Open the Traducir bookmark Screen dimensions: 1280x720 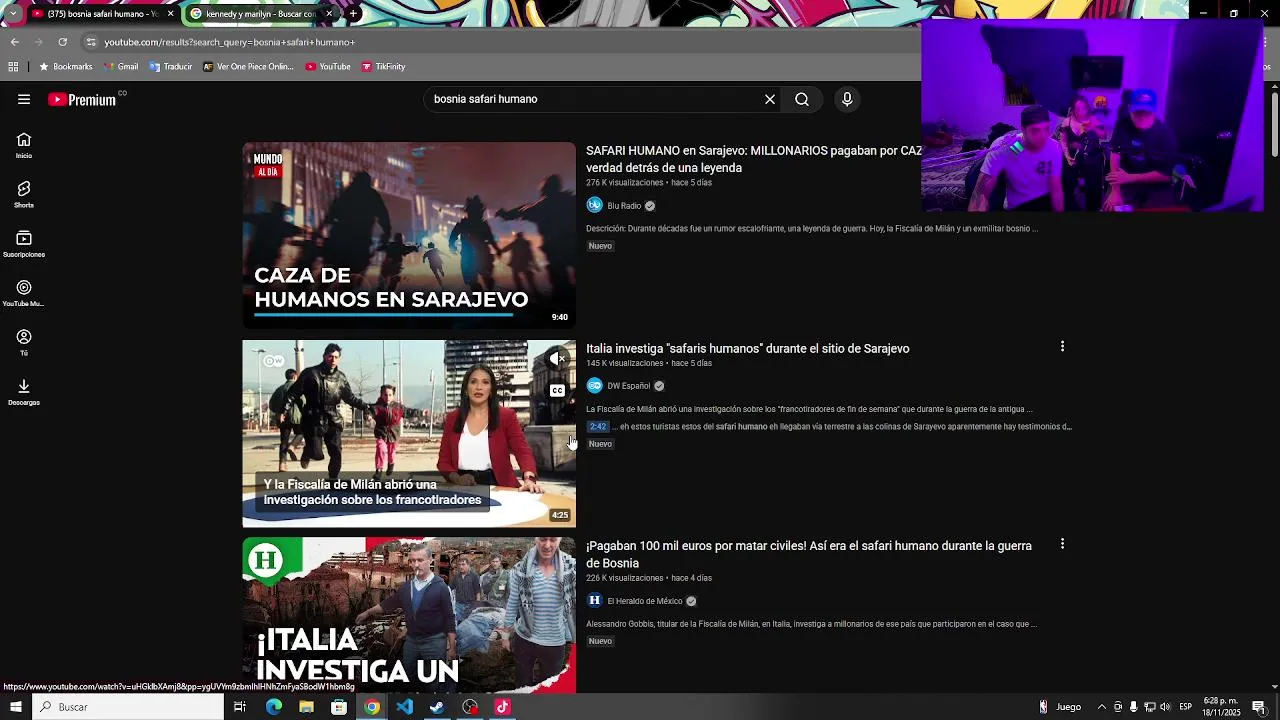tap(171, 67)
